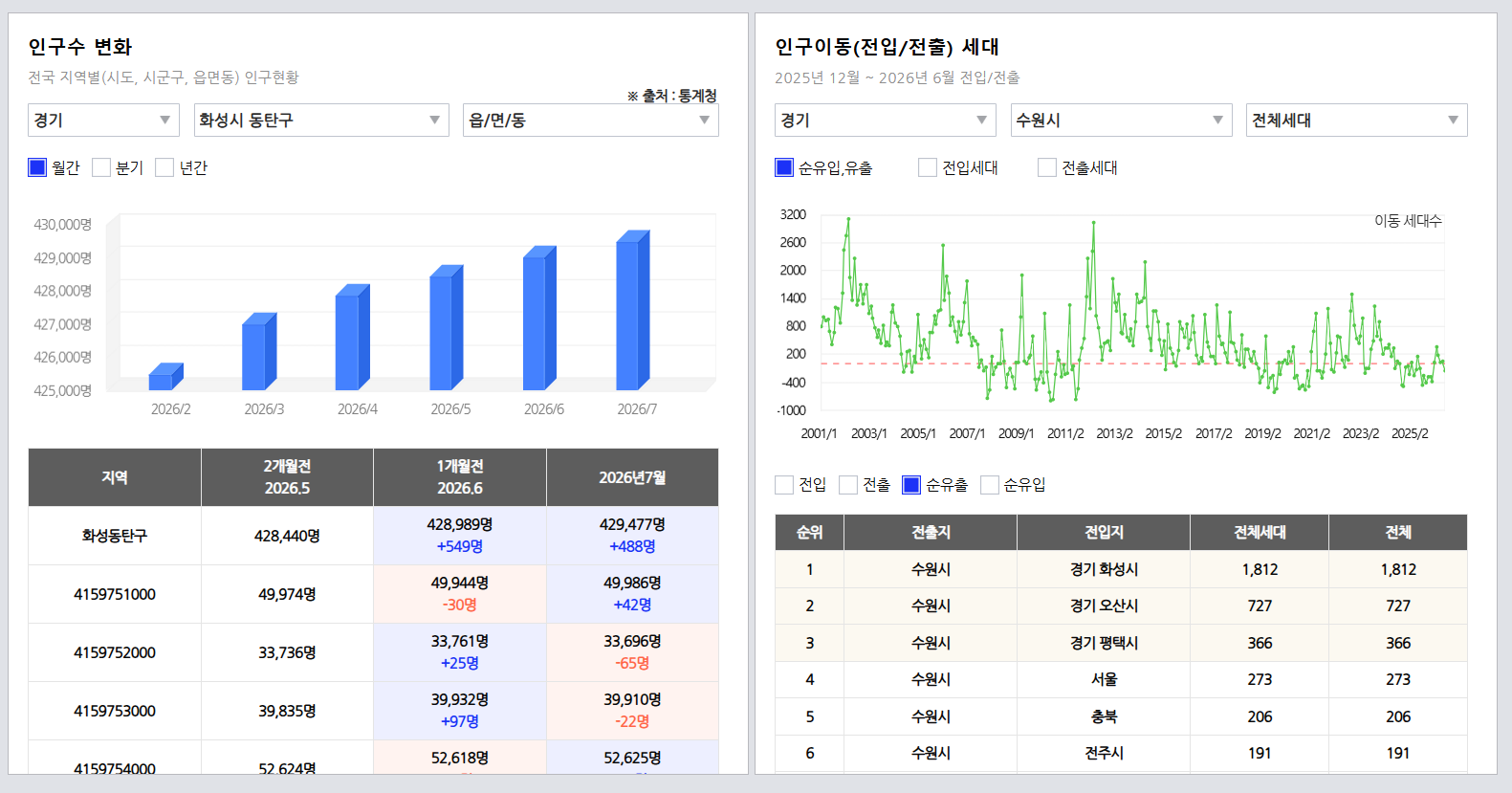Open the 전체세대 dropdown
1512x793 pixels.
(x=1356, y=120)
